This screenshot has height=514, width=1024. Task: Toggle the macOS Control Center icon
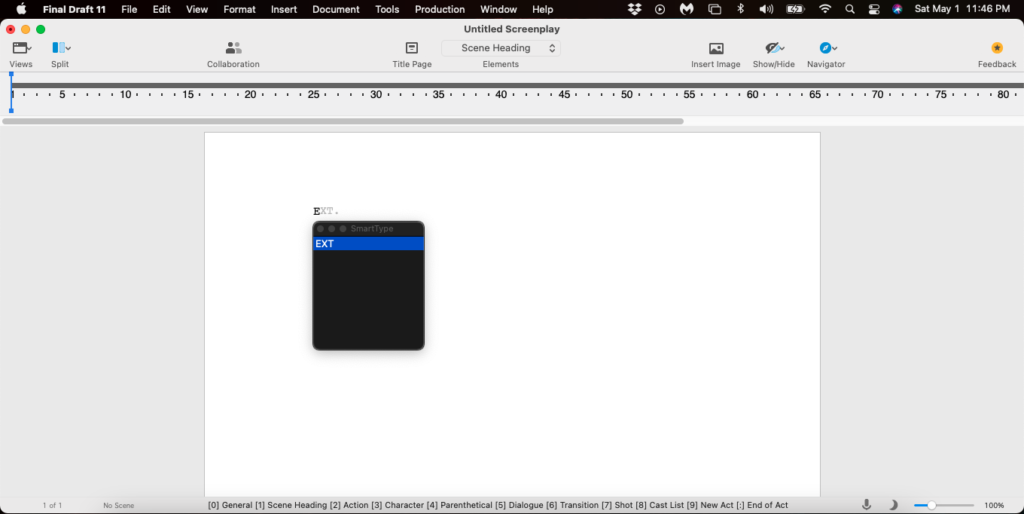click(873, 9)
